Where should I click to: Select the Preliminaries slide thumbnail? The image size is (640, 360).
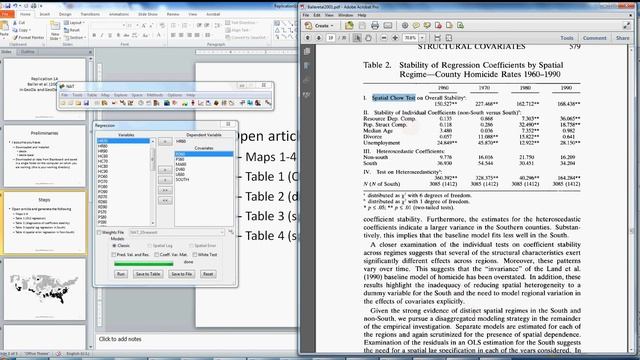(44, 156)
